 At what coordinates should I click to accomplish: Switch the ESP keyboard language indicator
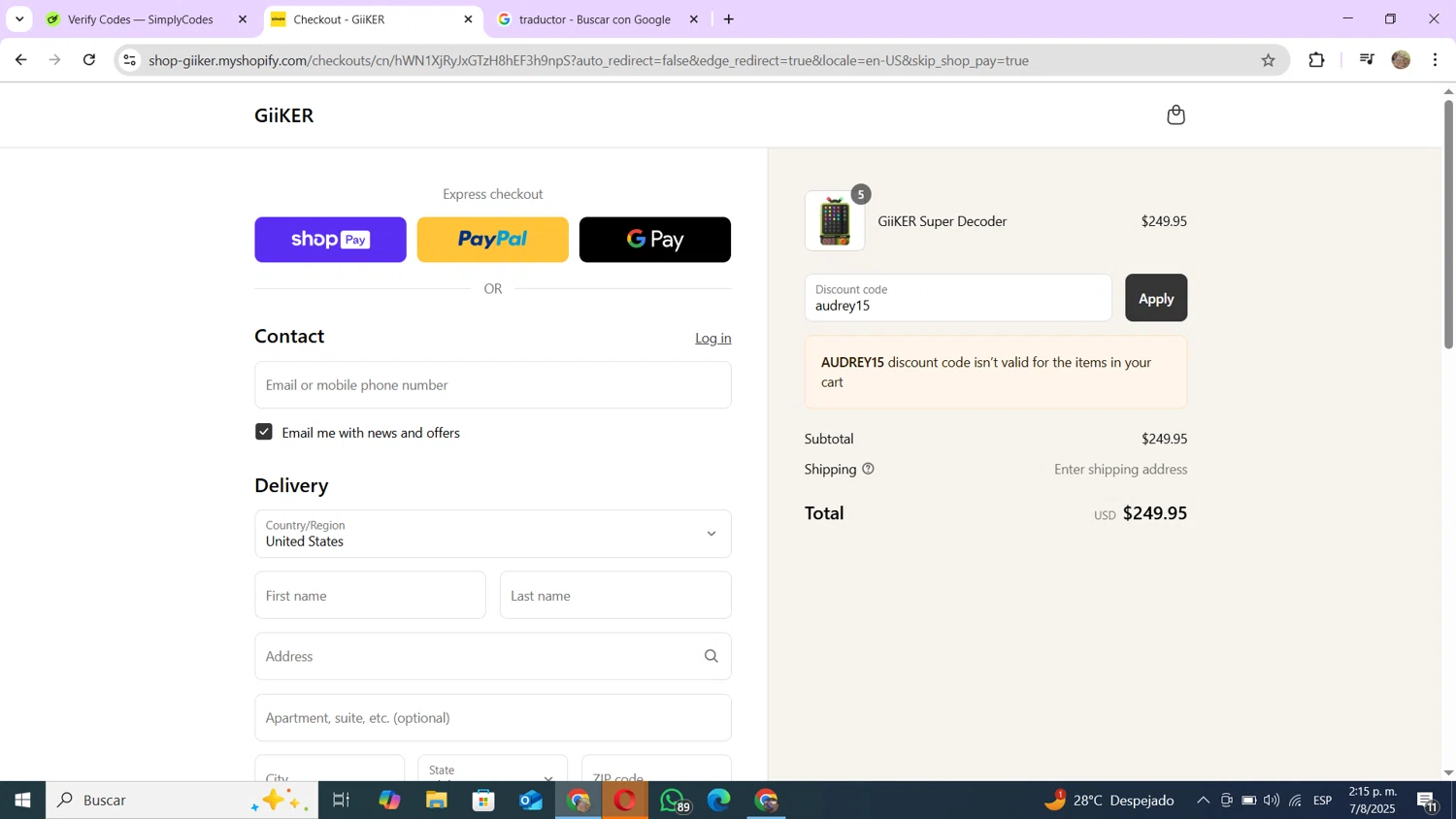1323,801
